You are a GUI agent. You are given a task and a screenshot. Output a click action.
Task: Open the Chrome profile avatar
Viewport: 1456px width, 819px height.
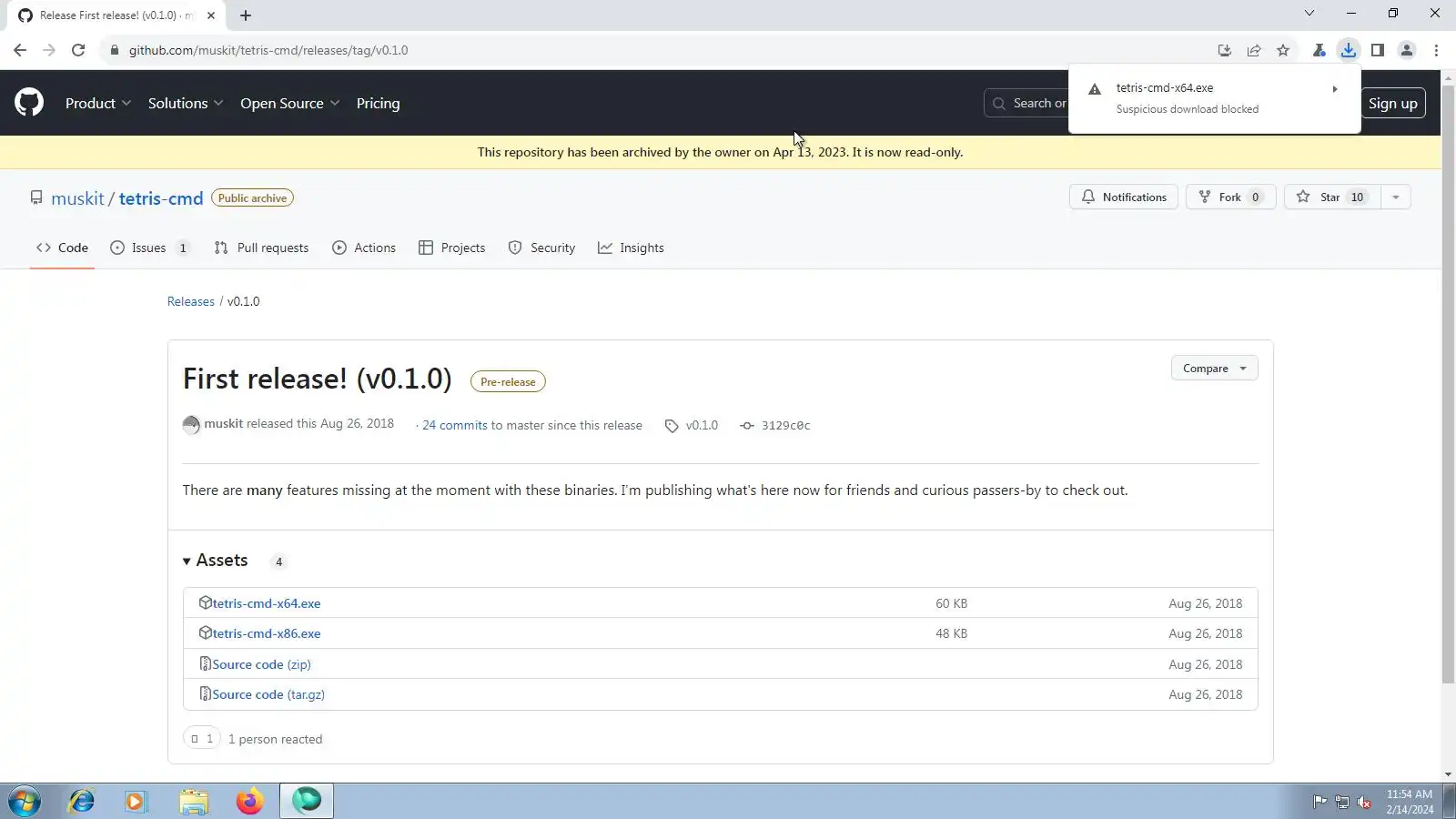coord(1407,50)
